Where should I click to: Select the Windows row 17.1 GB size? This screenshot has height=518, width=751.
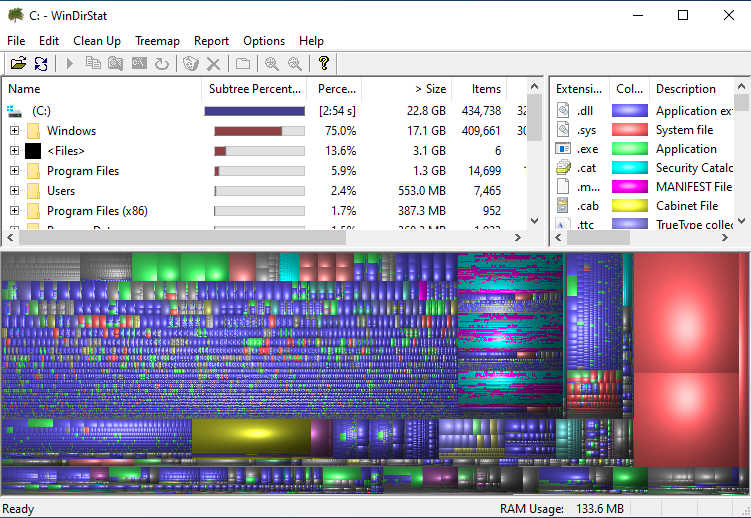pyautogui.click(x=426, y=131)
